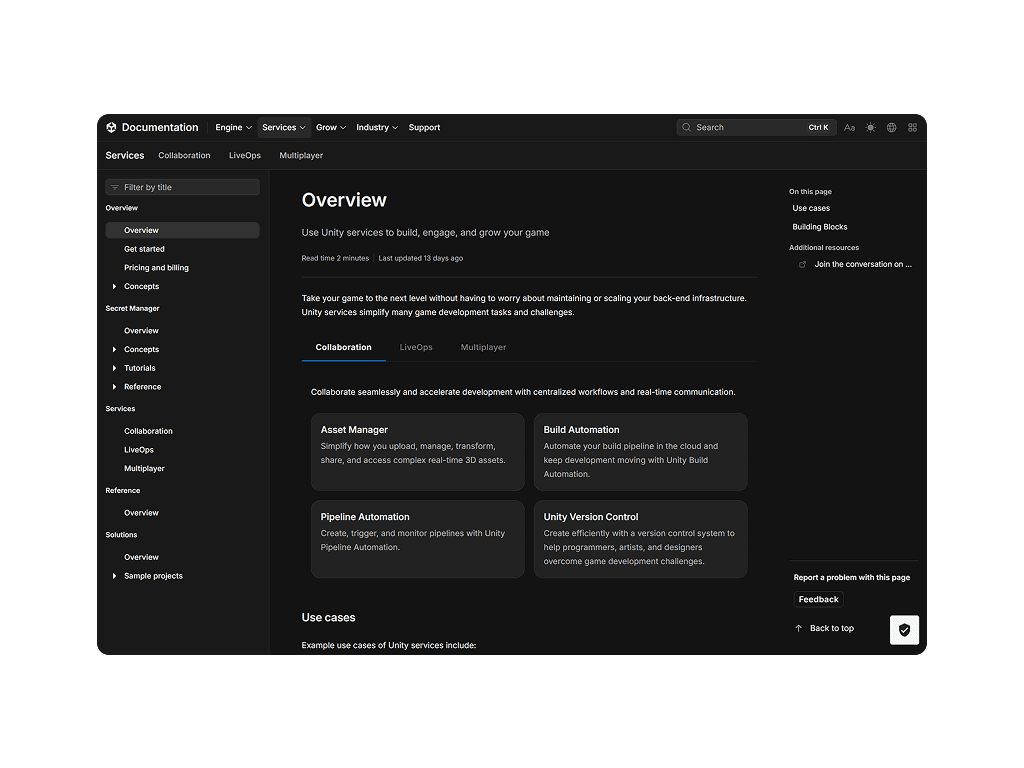Open the Industry dropdown menu
Viewport: 1024px width, 768px height.
377,127
